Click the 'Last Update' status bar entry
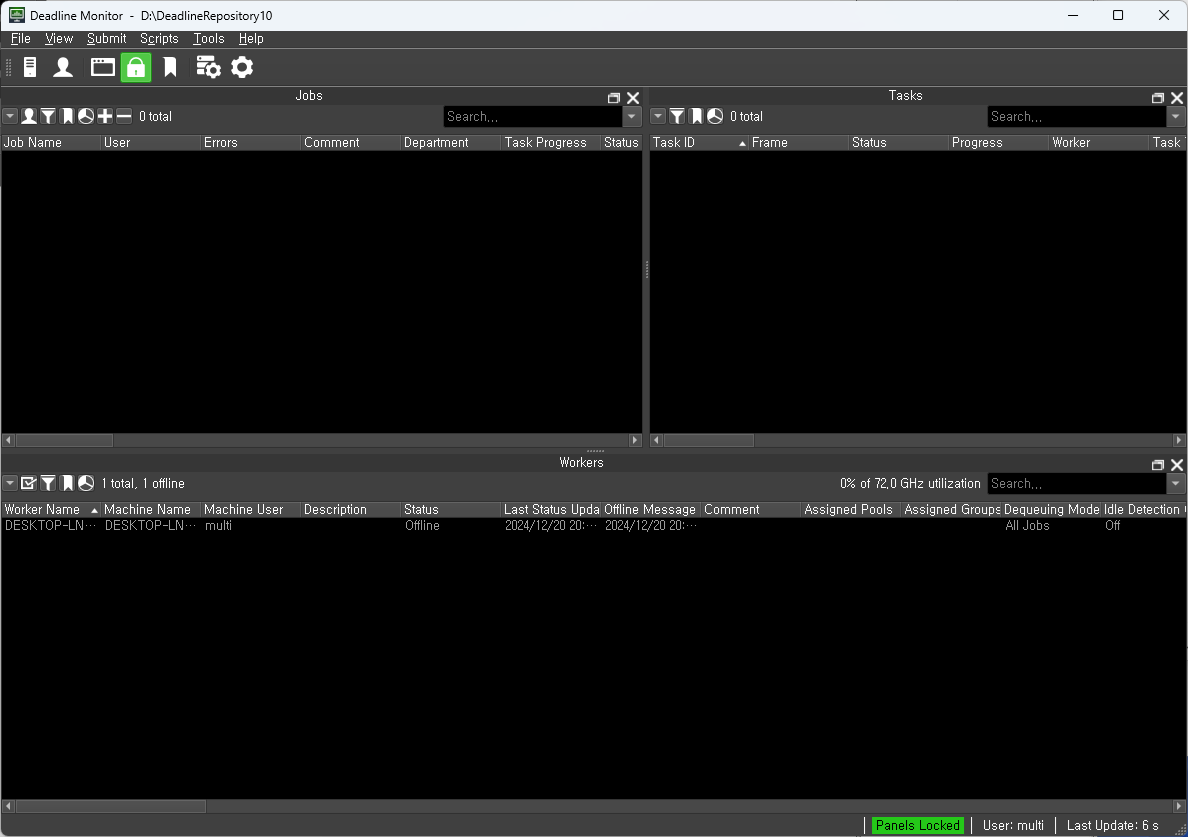Viewport: 1188px width, 837px height. 1112,826
